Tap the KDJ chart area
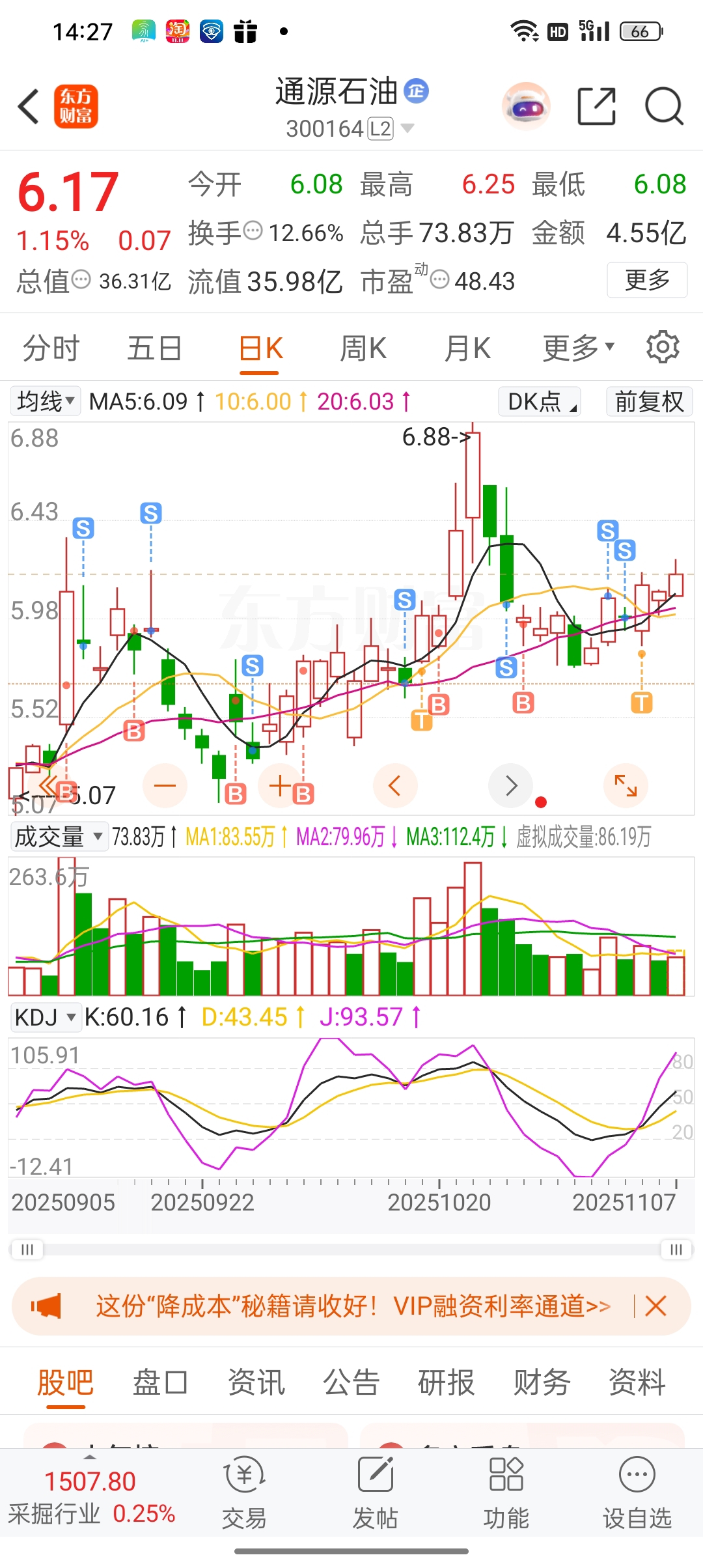703x1568 pixels. click(351, 1109)
